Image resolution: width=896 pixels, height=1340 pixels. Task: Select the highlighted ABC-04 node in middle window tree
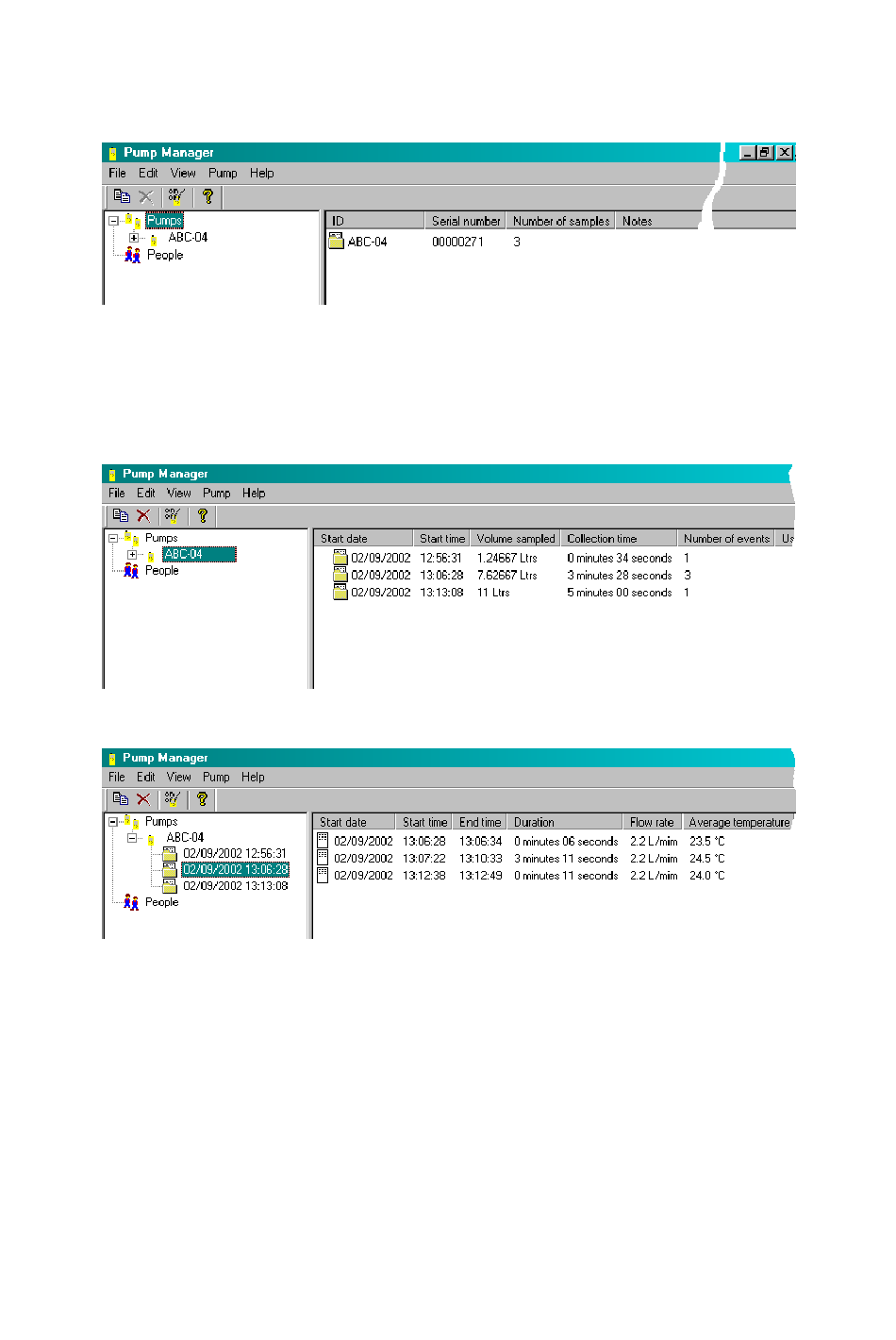coord(199,555)
